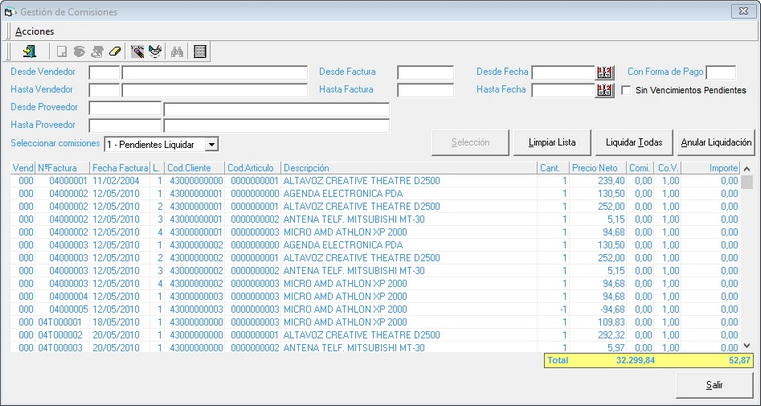The width and height of the screenshot is (761, 406).
Task: Click the grayed-out icon right of the blank page icon
Action: coord(79,51)
